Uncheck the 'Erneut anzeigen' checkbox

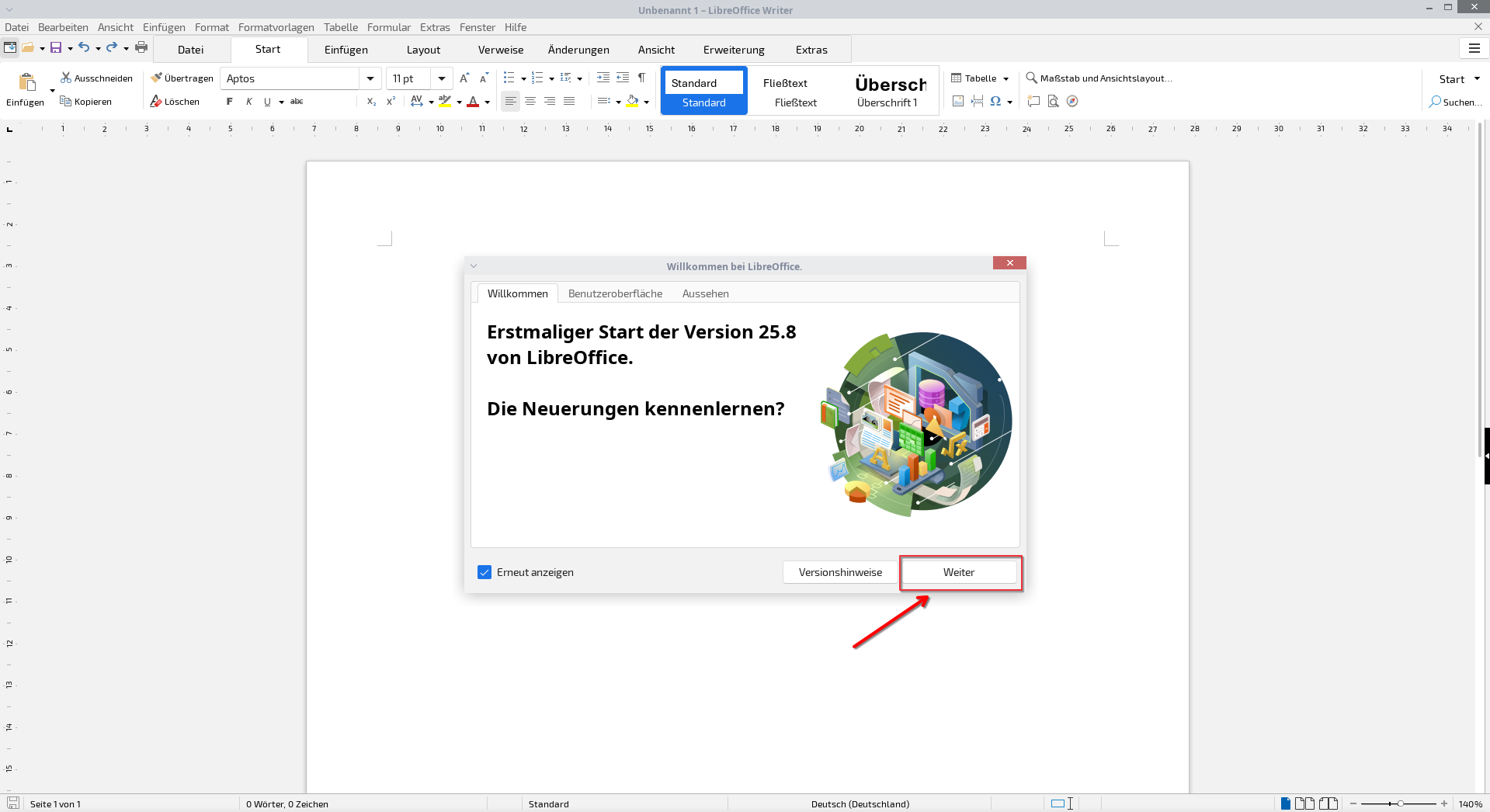[485, 572]
